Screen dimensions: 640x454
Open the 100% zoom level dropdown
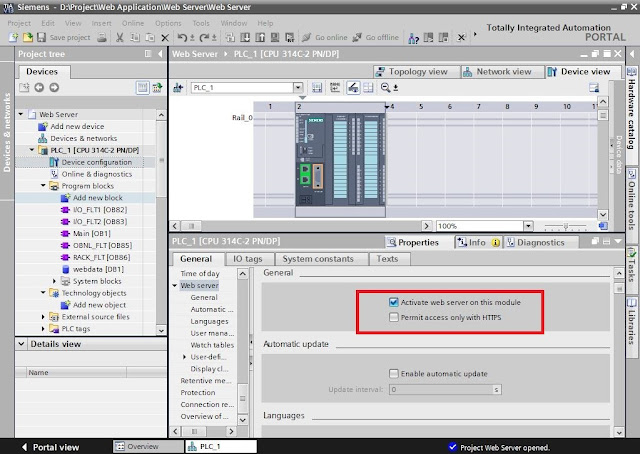pyautogui.click(x=528, y=226)
